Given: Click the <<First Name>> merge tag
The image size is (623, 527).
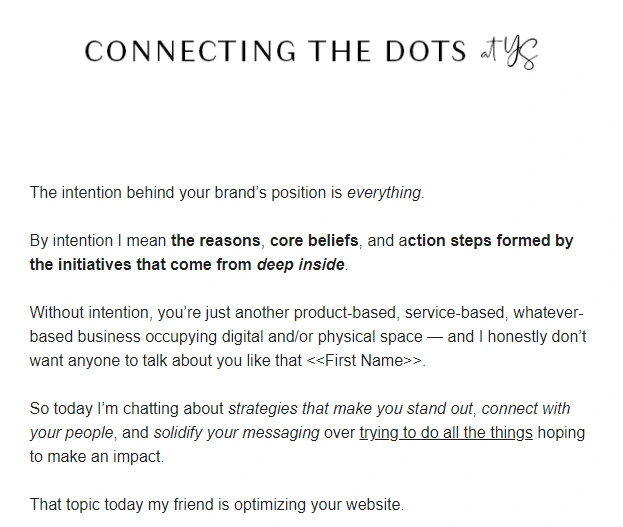Looking at the screenshot, I should click(364, 361).
